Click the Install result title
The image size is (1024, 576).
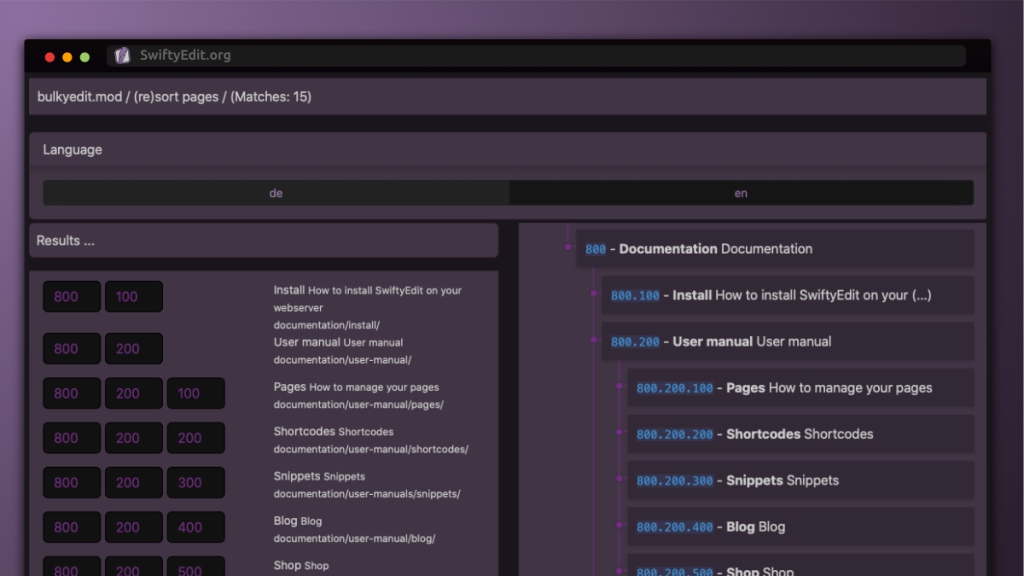tap(289, 290)
